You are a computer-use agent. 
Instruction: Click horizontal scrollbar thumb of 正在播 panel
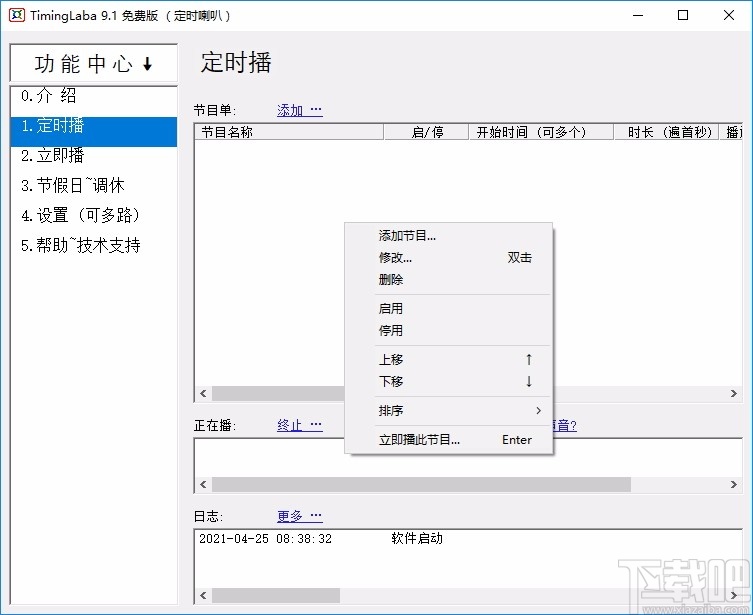[421, 484]
